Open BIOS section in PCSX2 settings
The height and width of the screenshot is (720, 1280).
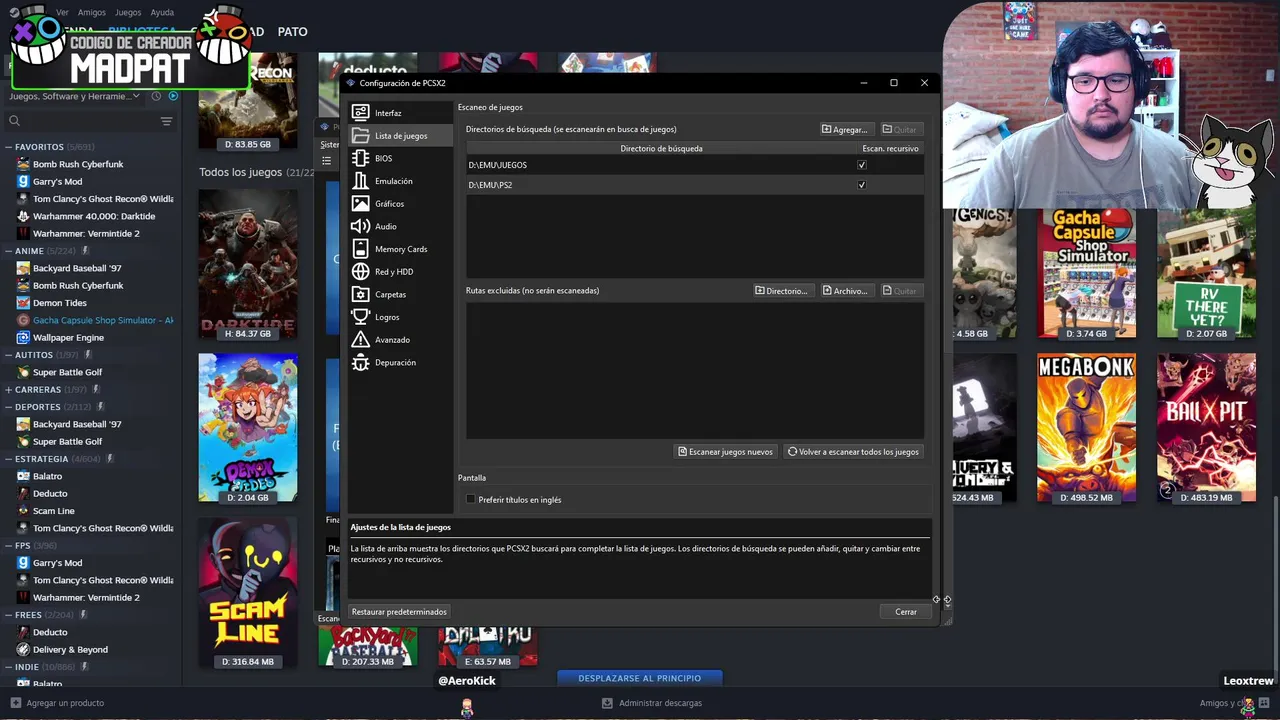[400, 158]
